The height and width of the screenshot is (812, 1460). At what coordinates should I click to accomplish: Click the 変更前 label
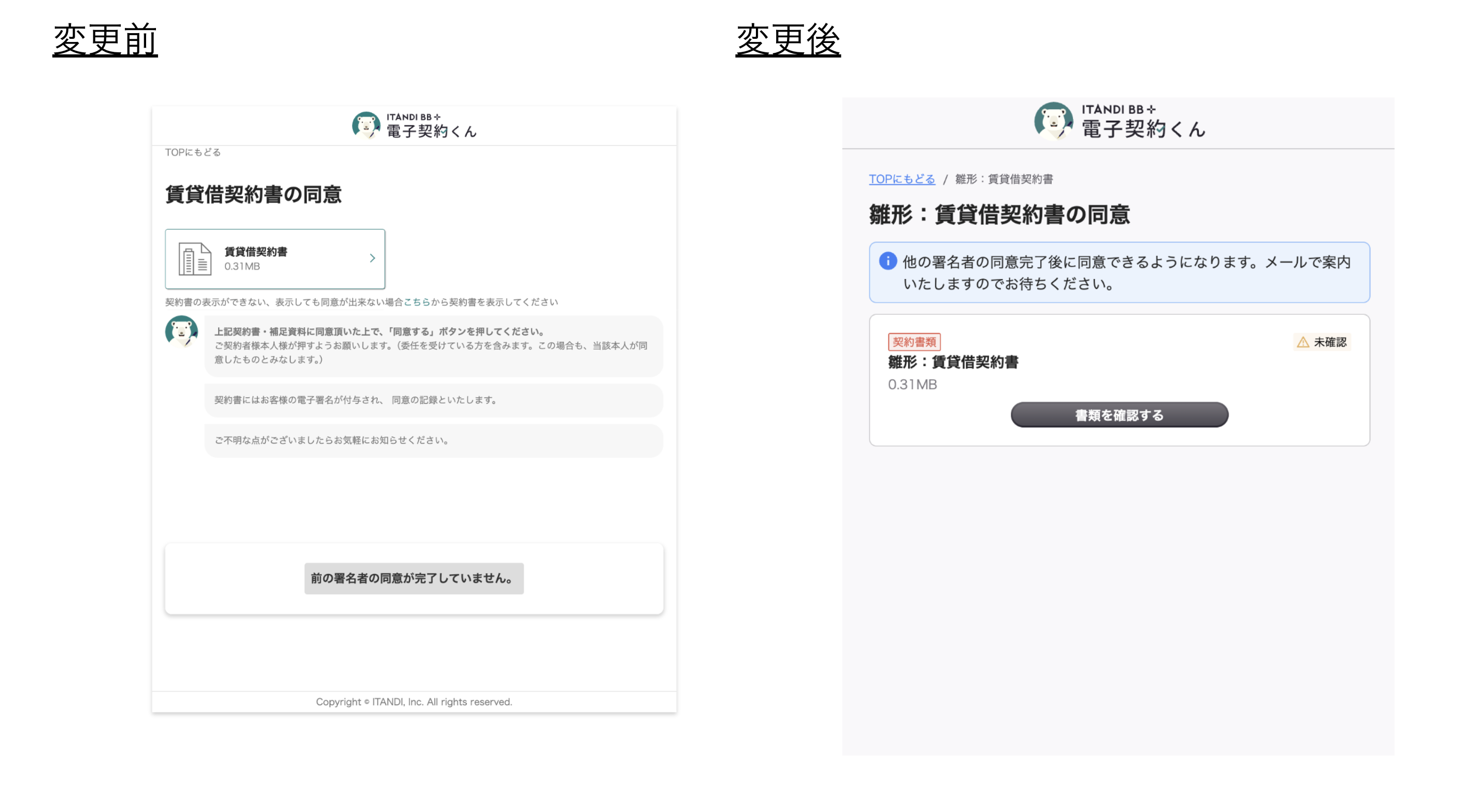[105, 40]
